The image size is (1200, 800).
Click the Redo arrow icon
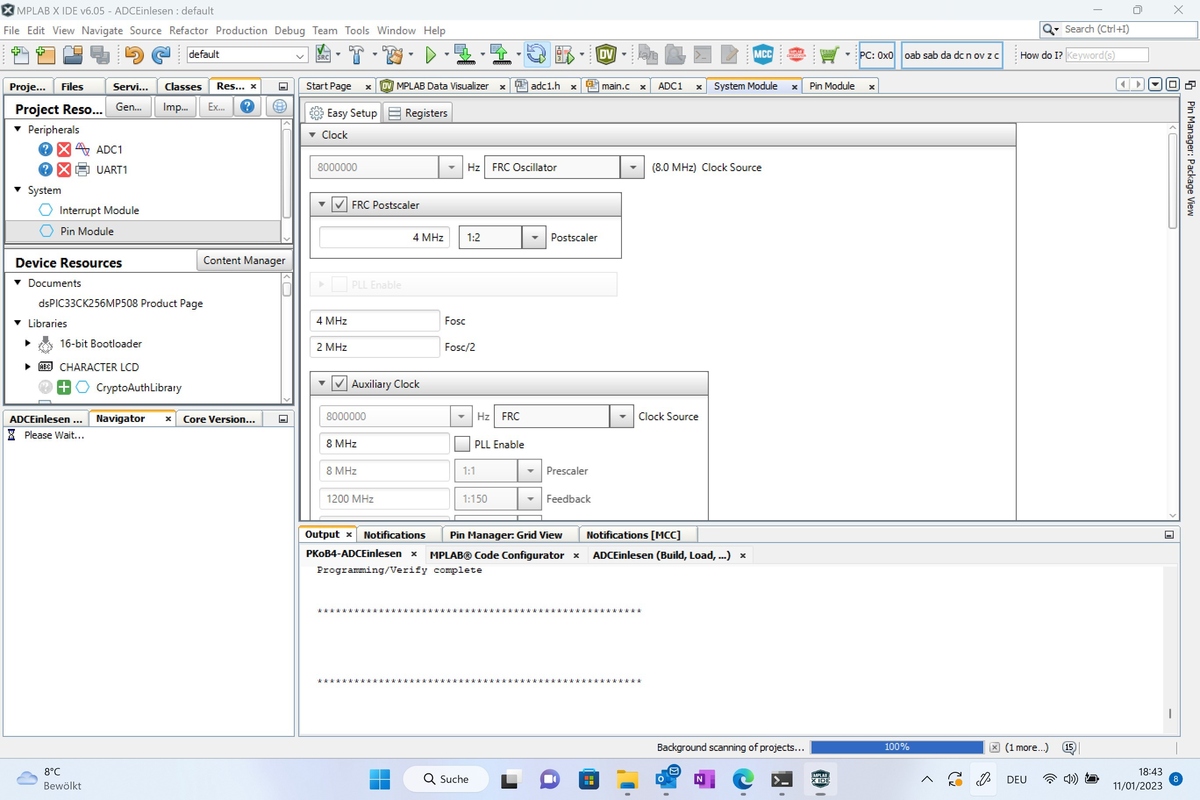tap(161, 55)
